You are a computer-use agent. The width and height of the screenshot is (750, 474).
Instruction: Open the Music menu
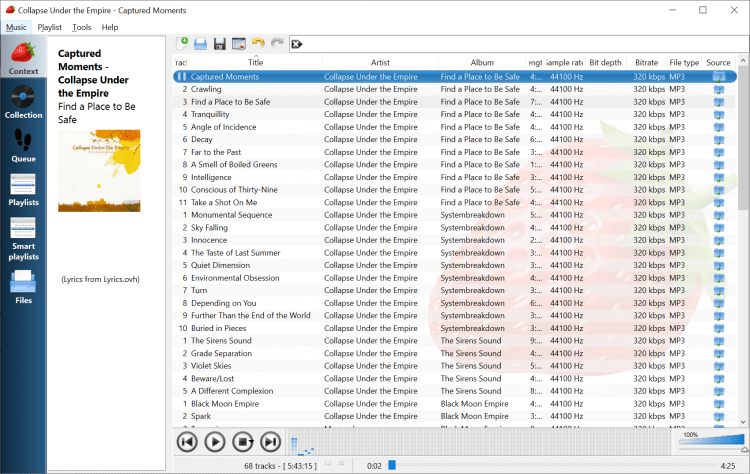click(x=16, y=27)
